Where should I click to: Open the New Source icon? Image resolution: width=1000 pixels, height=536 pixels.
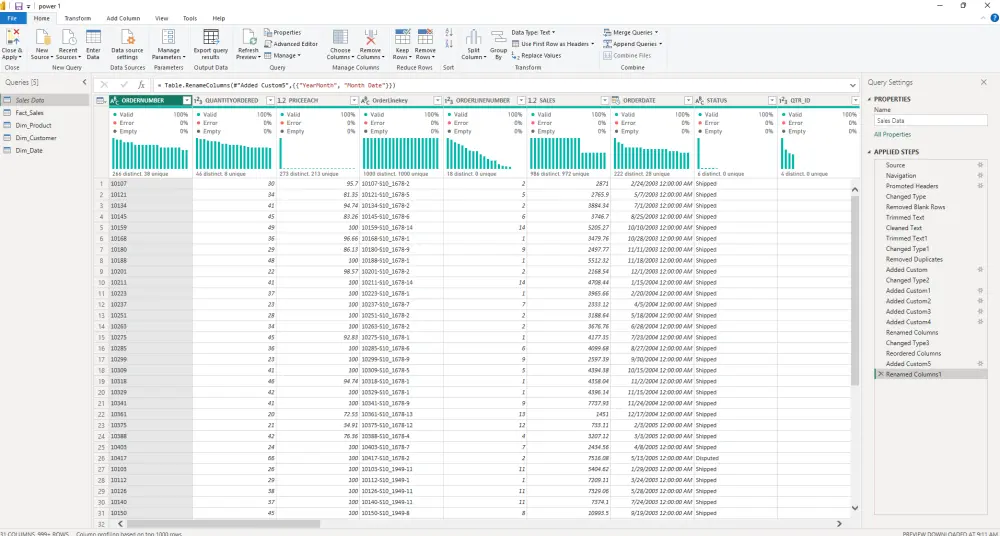(42, 37)
